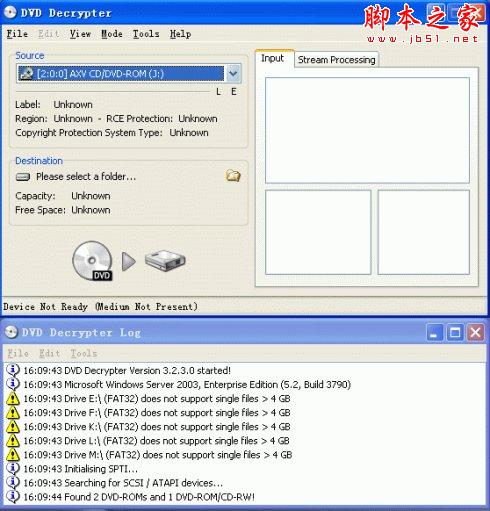Click warning icon for Drive E:\ log entry
The height and width of the screenshot is (511, 490).
(x=13, y=398)
